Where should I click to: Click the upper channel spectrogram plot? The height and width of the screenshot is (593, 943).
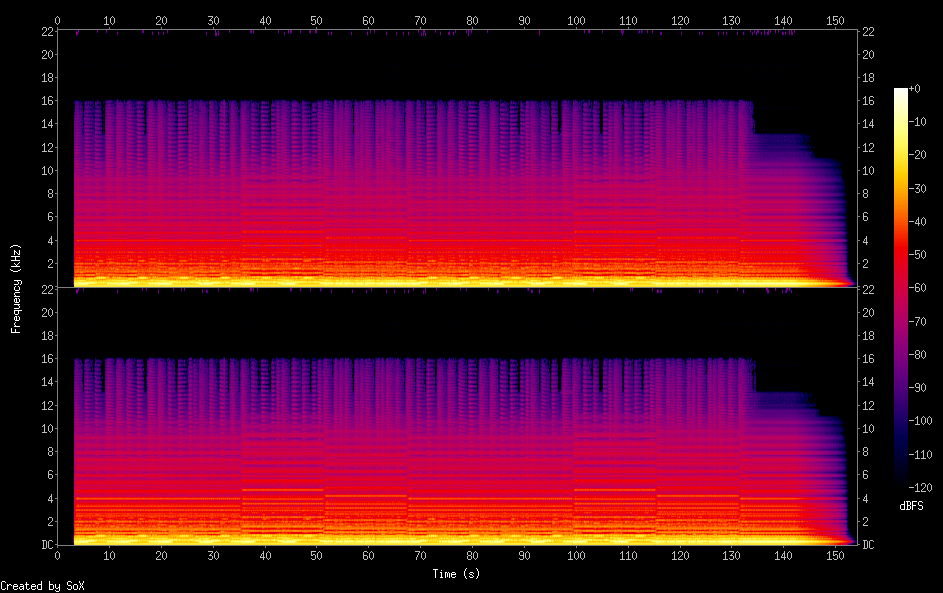tap(457, 159)
